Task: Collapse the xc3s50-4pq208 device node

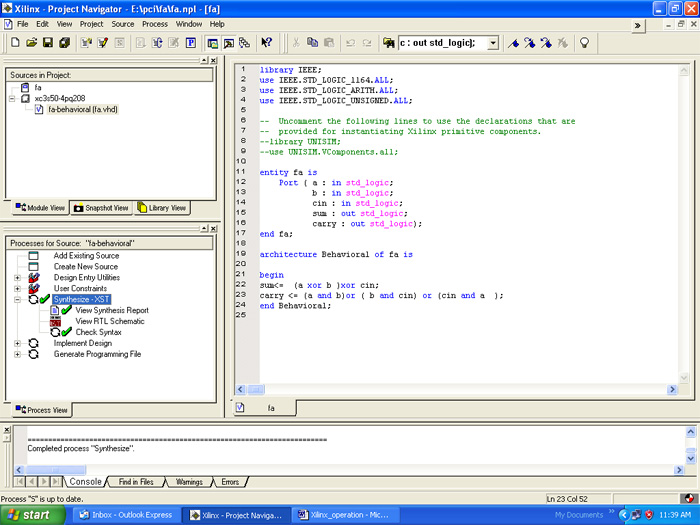Action: [12, 98]
